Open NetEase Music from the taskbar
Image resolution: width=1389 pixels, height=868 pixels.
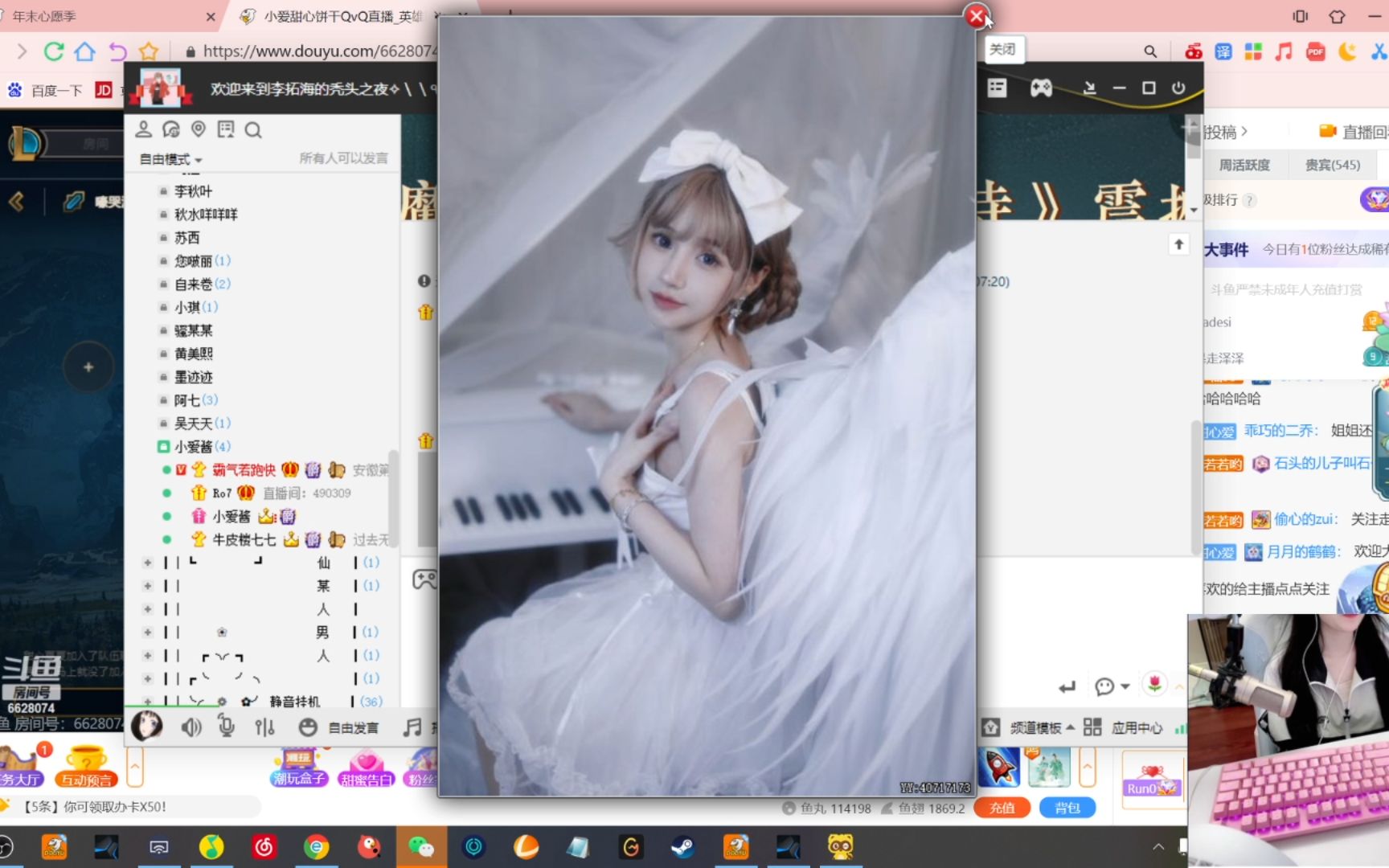click(264, 846)
